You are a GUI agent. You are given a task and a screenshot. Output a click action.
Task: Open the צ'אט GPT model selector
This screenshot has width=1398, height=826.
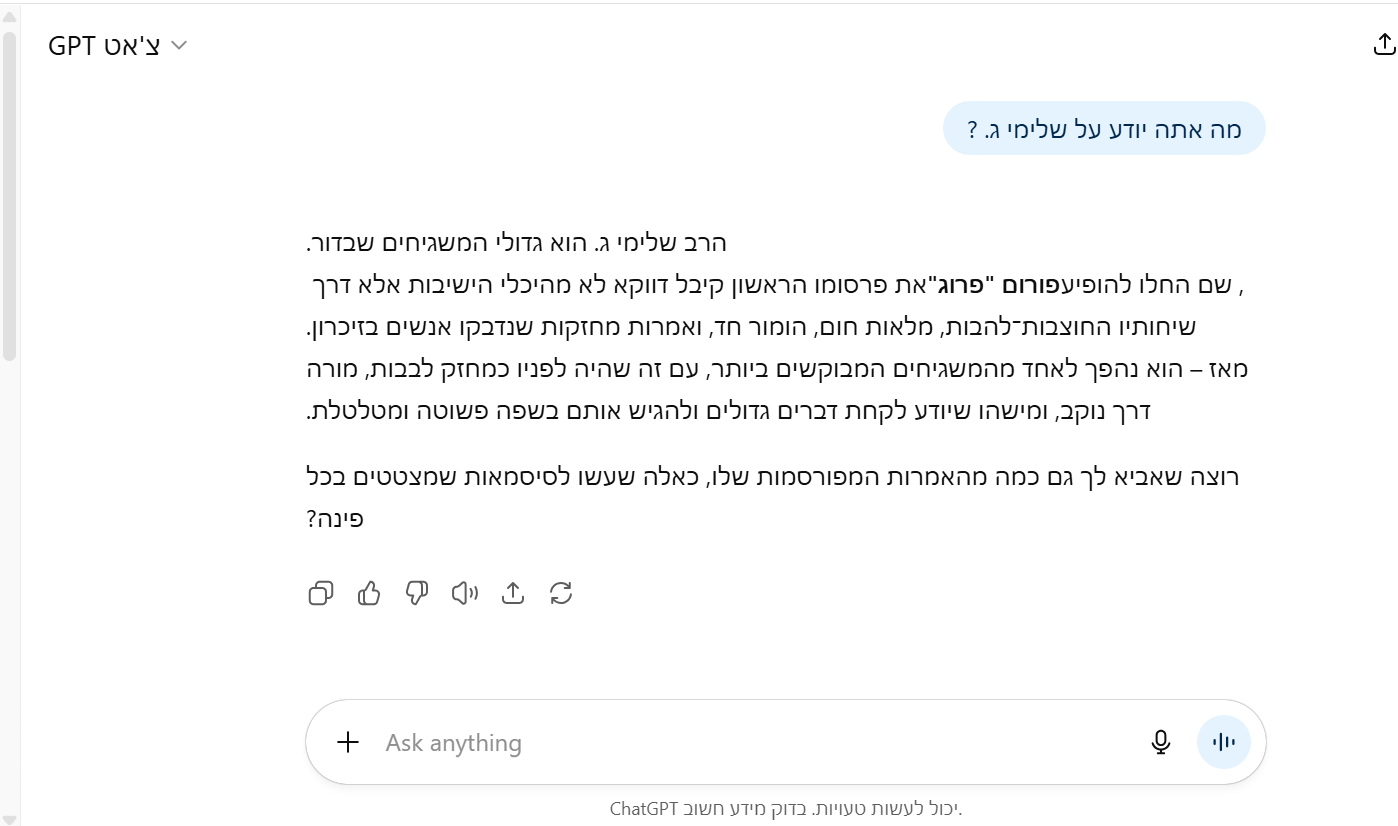click(x=104, y=46)
